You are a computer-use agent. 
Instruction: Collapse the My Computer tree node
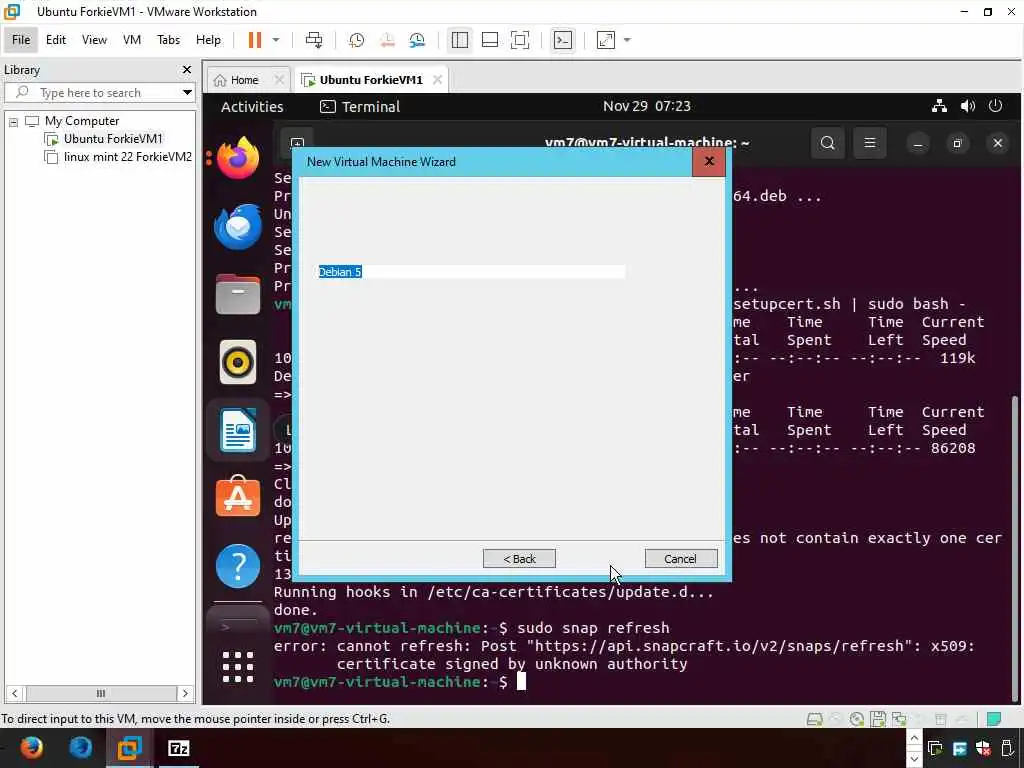(x=13, y=121)
